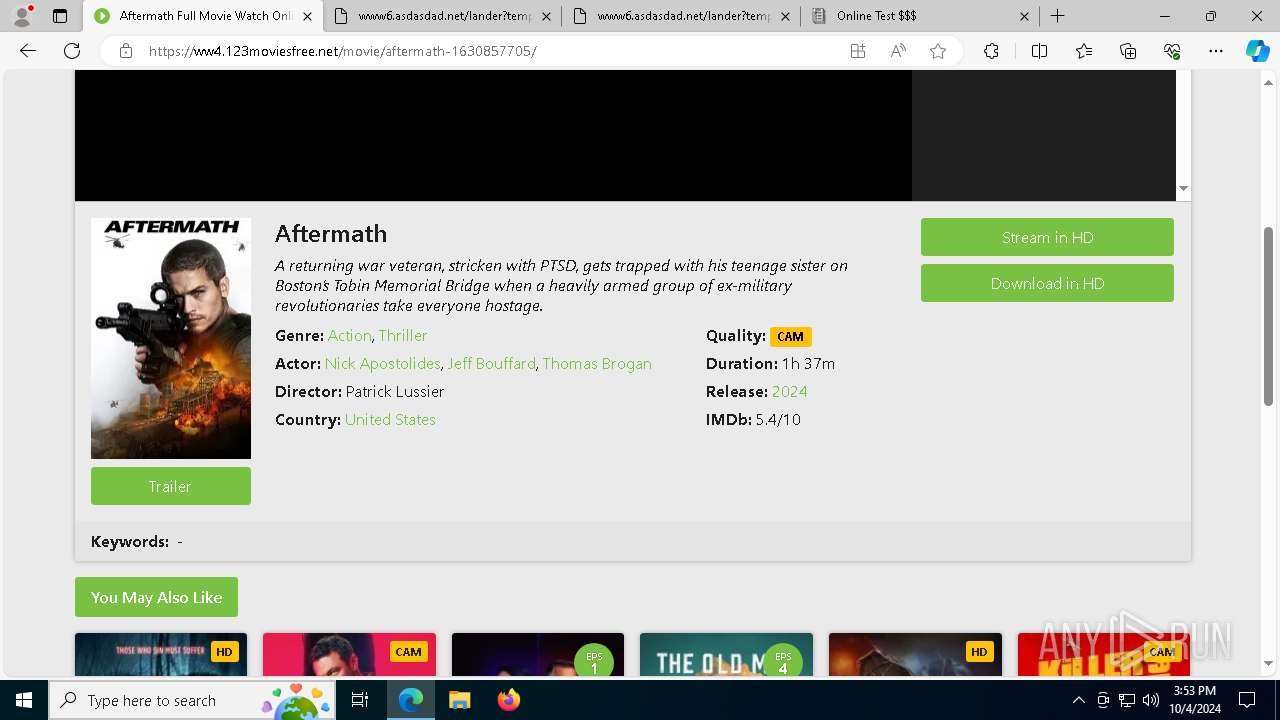This screenshot has width=1280, height=720.
Task: Open Microsoft Edge from taskbar
Action: [x=411, y=700]
